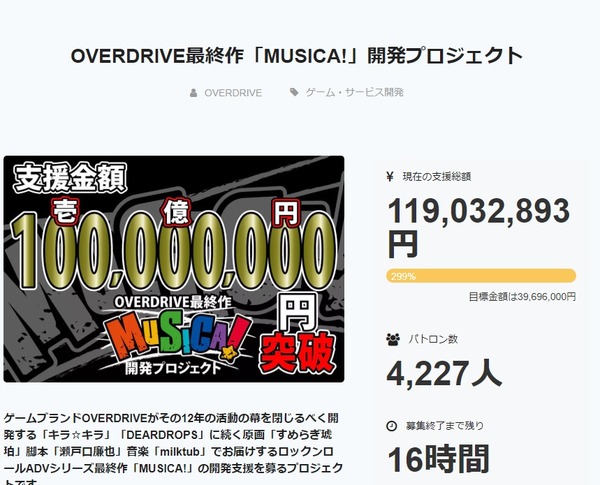This screenshot has height=485, width=600.
Task: Click the 299% funding progress bar
Action: 481,276
